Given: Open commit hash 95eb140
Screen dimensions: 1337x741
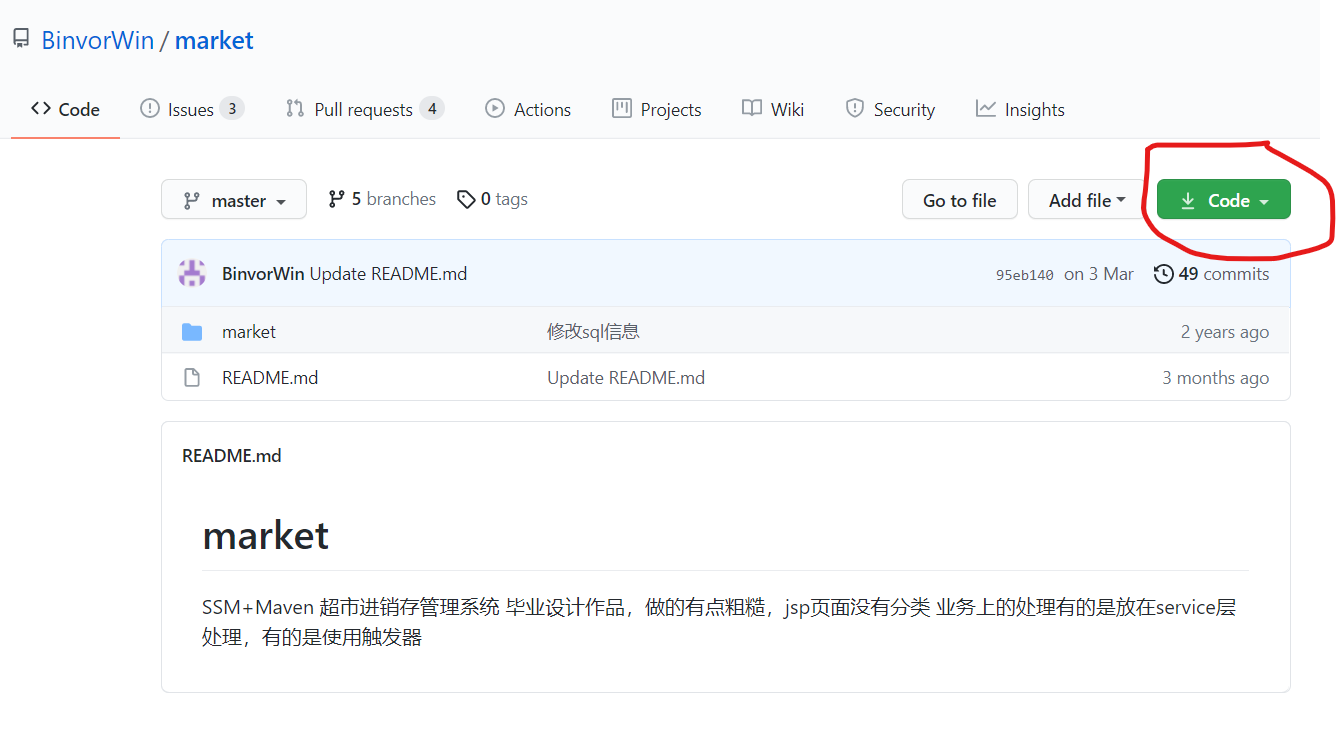Looking at the screenshot, I should [1024, 275].
